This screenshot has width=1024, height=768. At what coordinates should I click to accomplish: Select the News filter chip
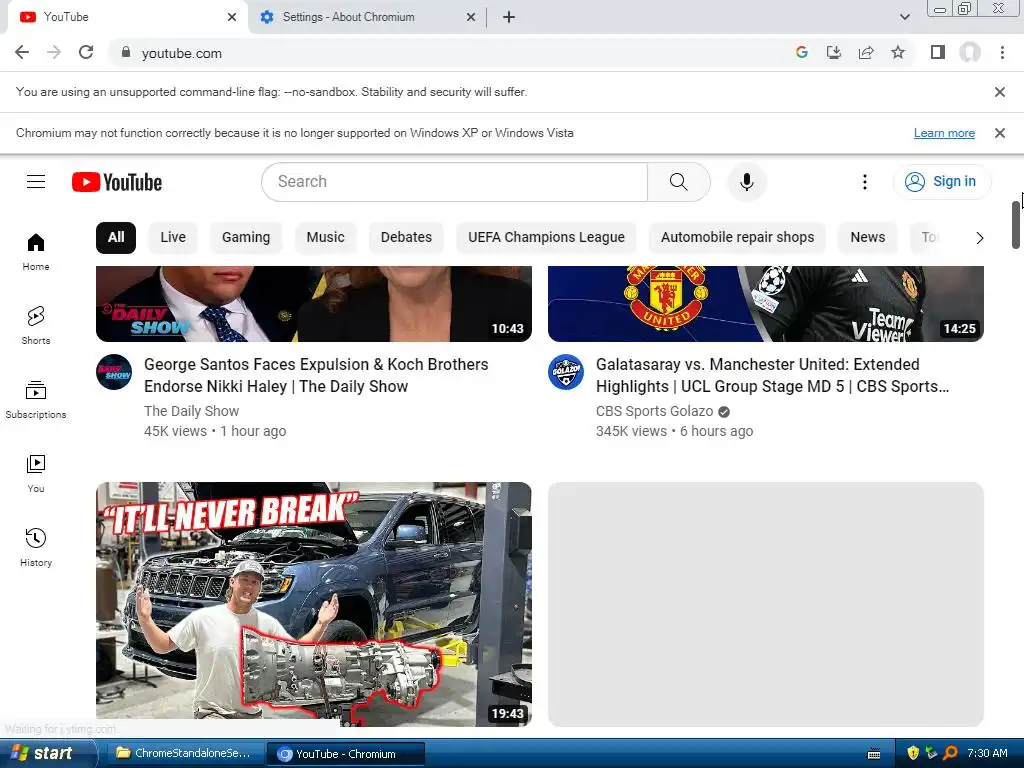coord(867,238)
